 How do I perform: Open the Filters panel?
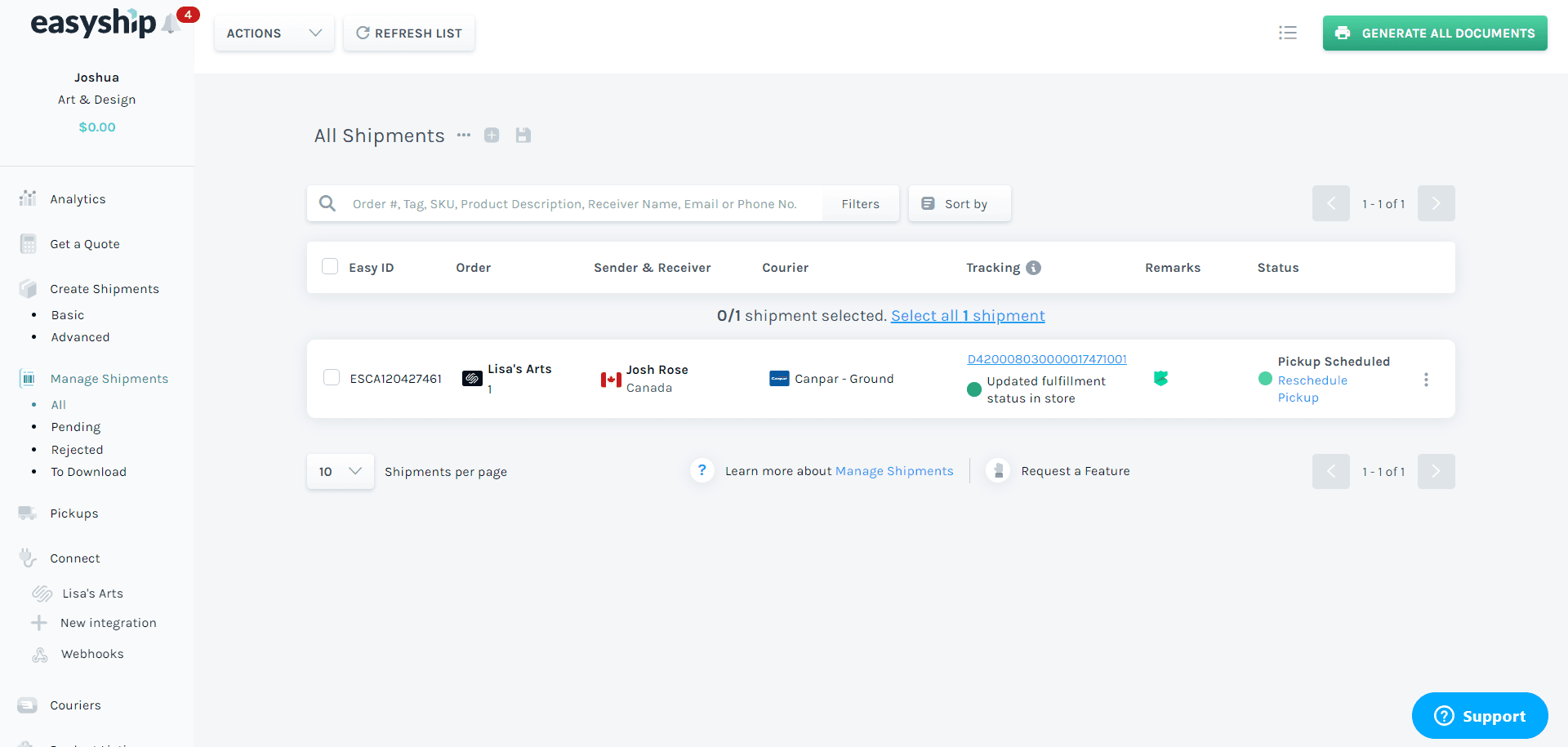861,203
